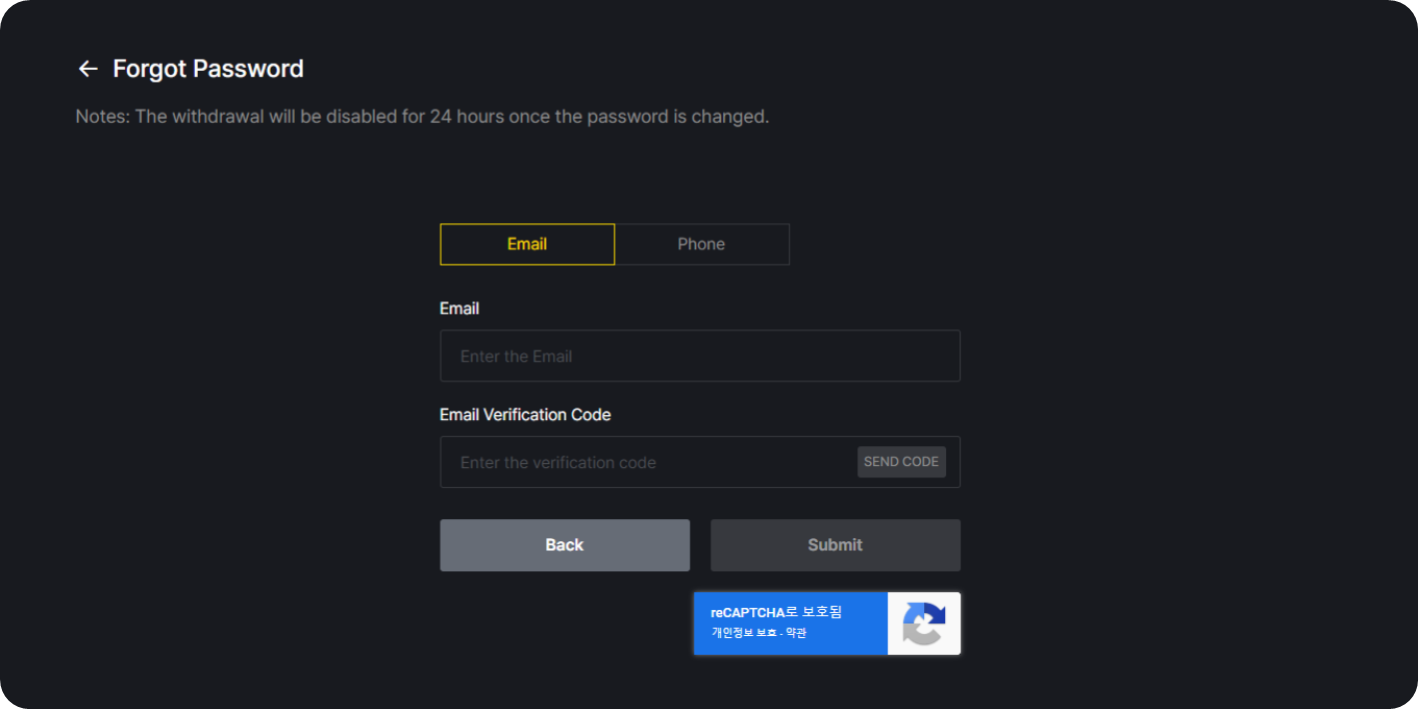Screen dimensions: 1418x709
Task: Switch to the Phone tab
Action: [702, 244]
